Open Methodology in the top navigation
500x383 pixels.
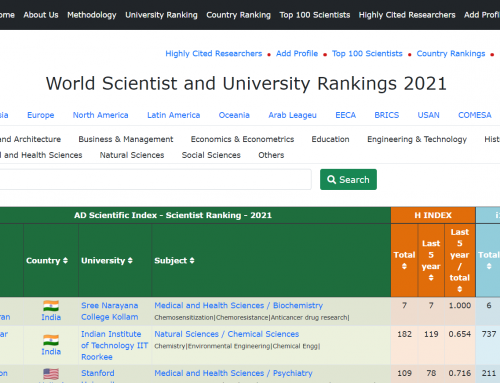point(92,15)
